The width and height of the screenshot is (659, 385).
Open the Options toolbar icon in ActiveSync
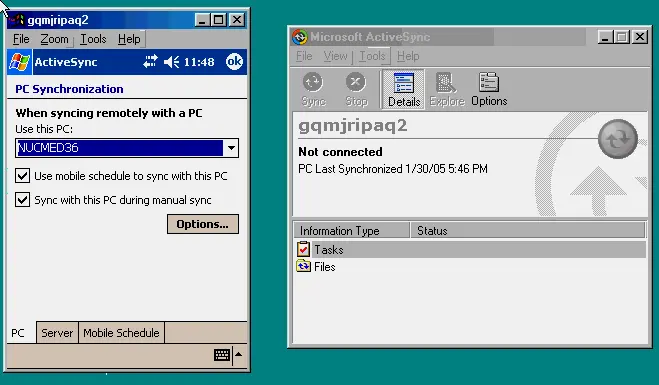coord(489,90)
